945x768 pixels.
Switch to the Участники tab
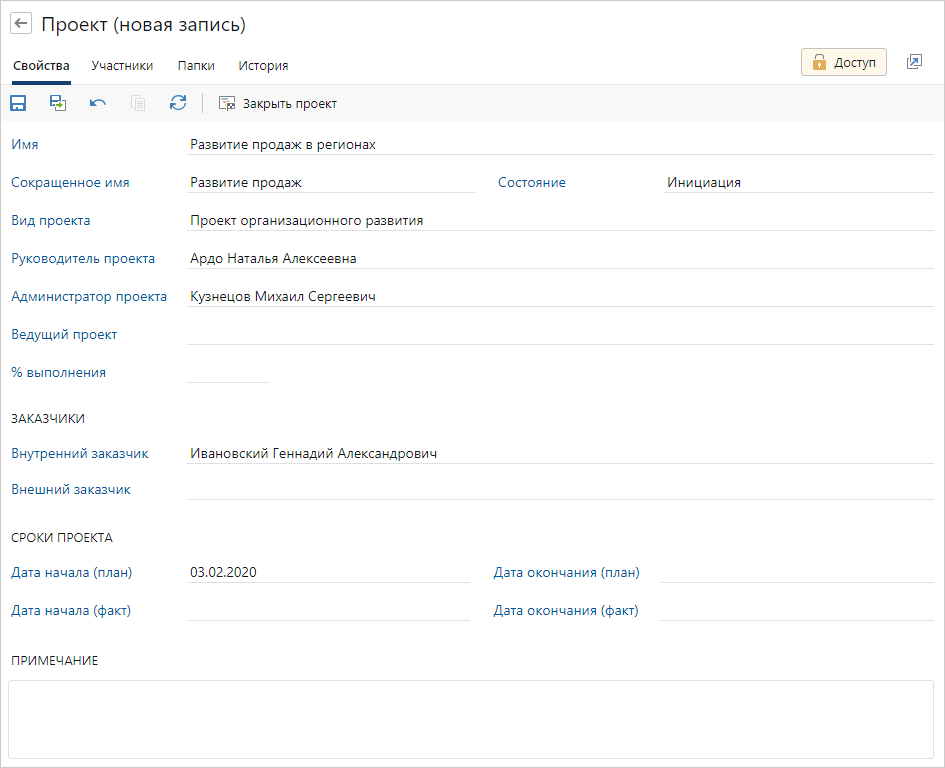[x=122, y=66]
